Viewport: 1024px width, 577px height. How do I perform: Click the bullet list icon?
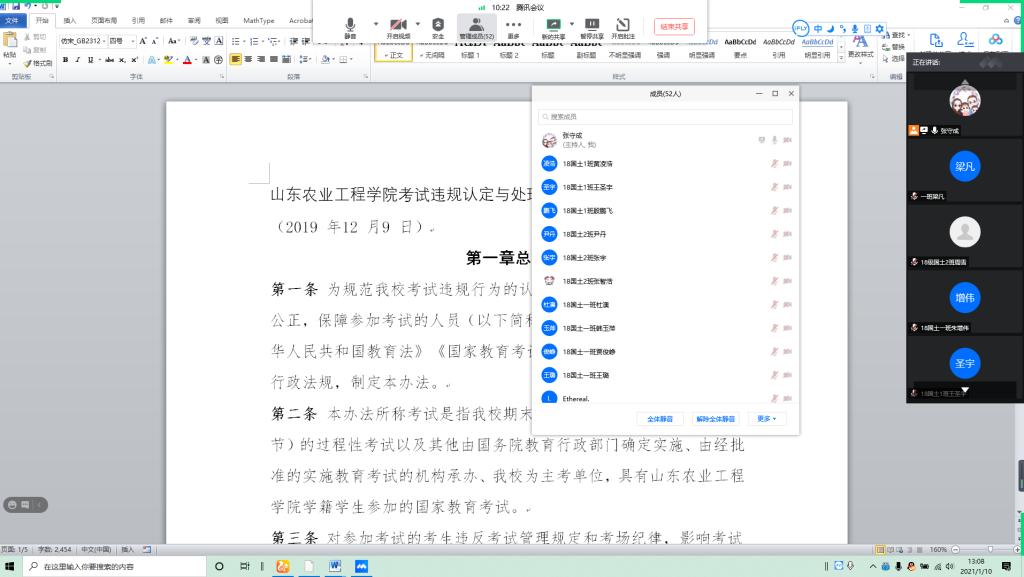(237, 40)
